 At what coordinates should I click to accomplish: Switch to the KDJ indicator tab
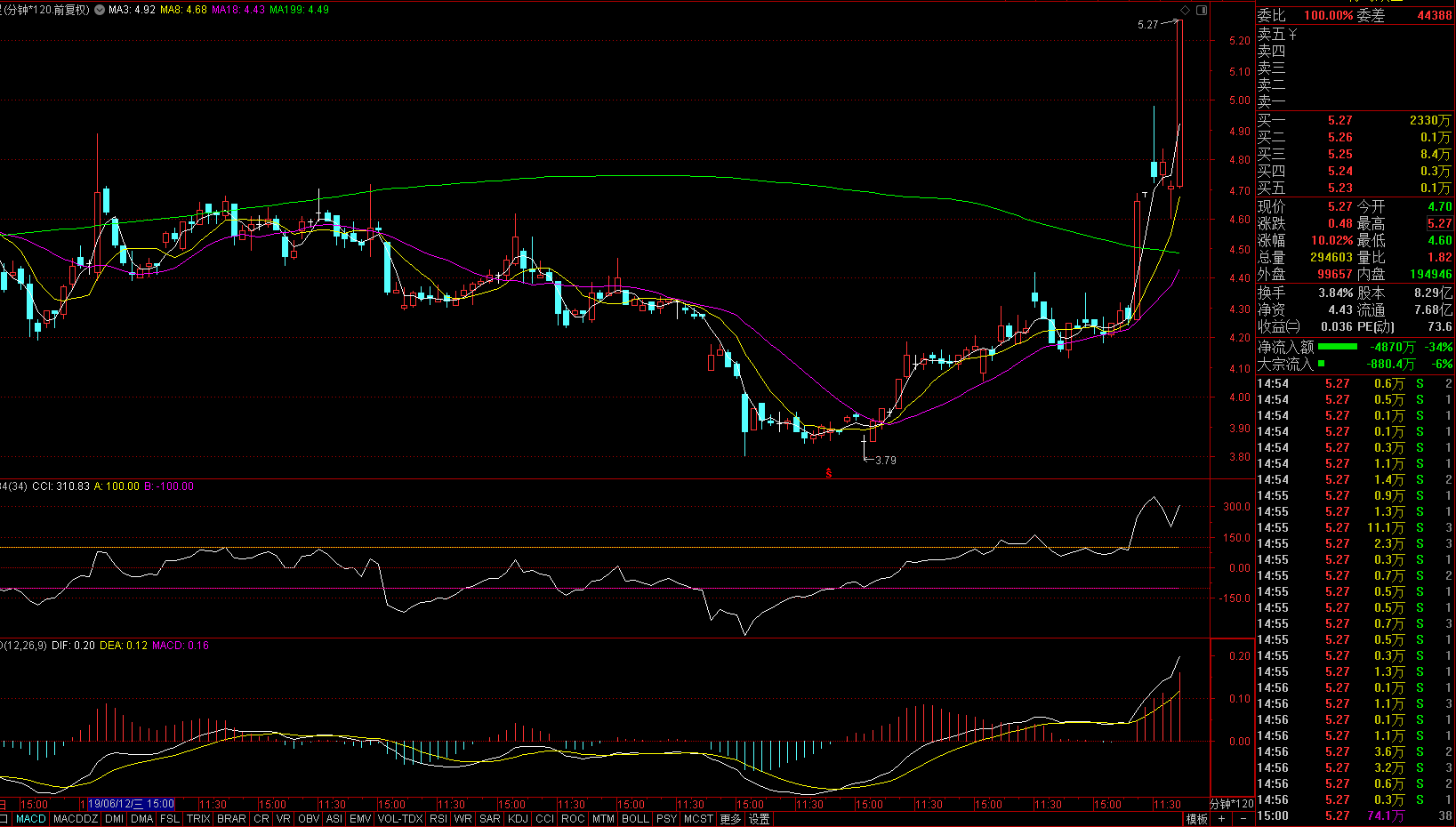click(518, 819)
